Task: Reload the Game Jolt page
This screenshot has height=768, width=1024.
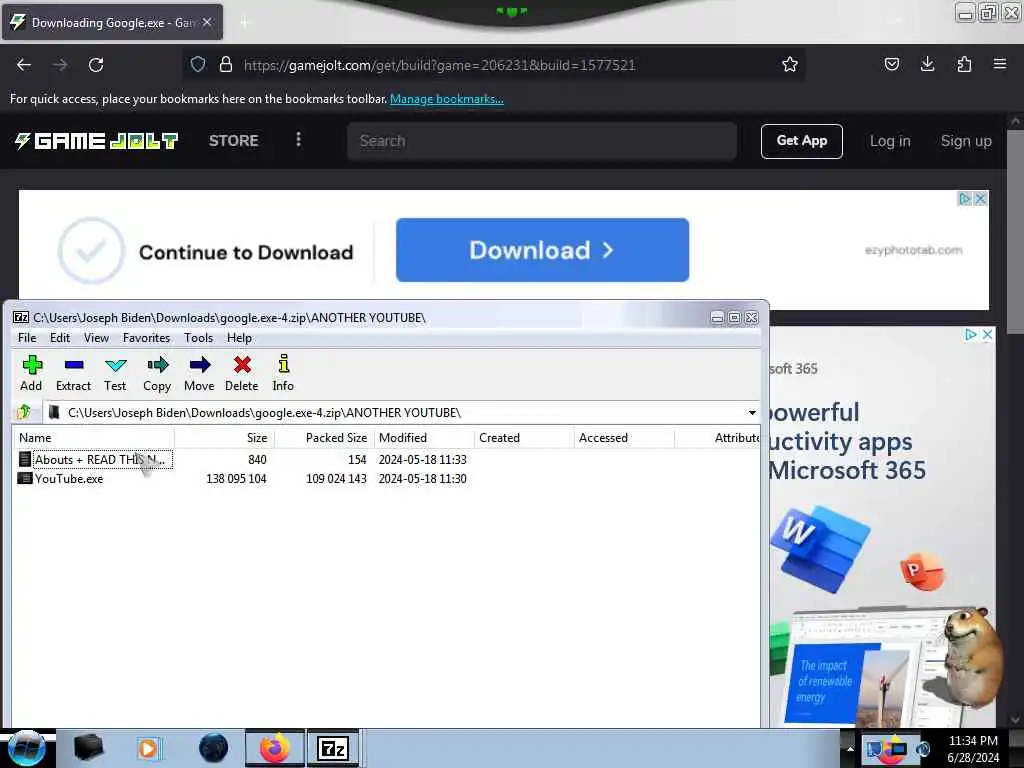Action: point(96,65)
